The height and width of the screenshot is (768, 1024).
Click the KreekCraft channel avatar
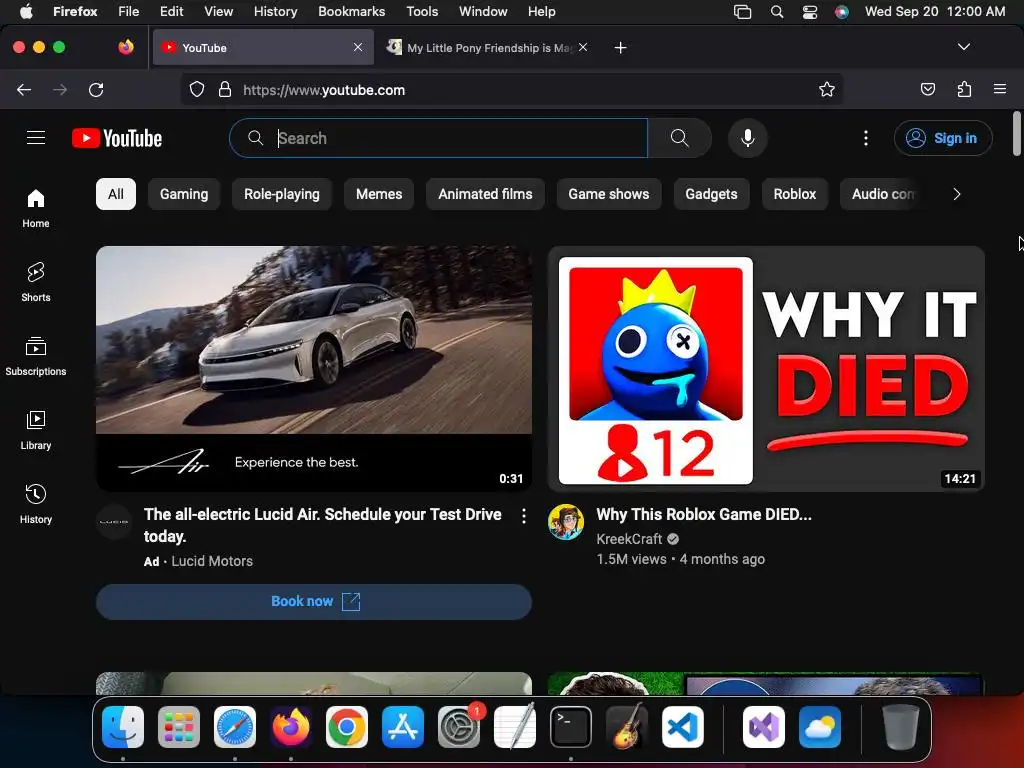click(x=566, y=522)
